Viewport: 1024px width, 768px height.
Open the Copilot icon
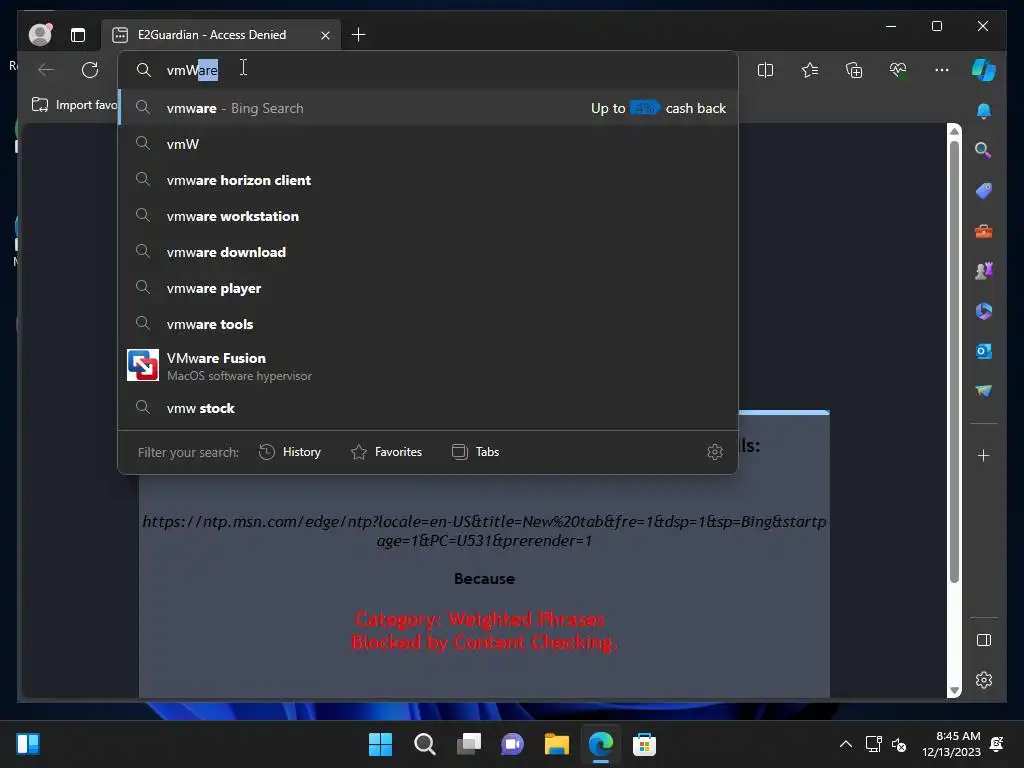tap(984, 70)
